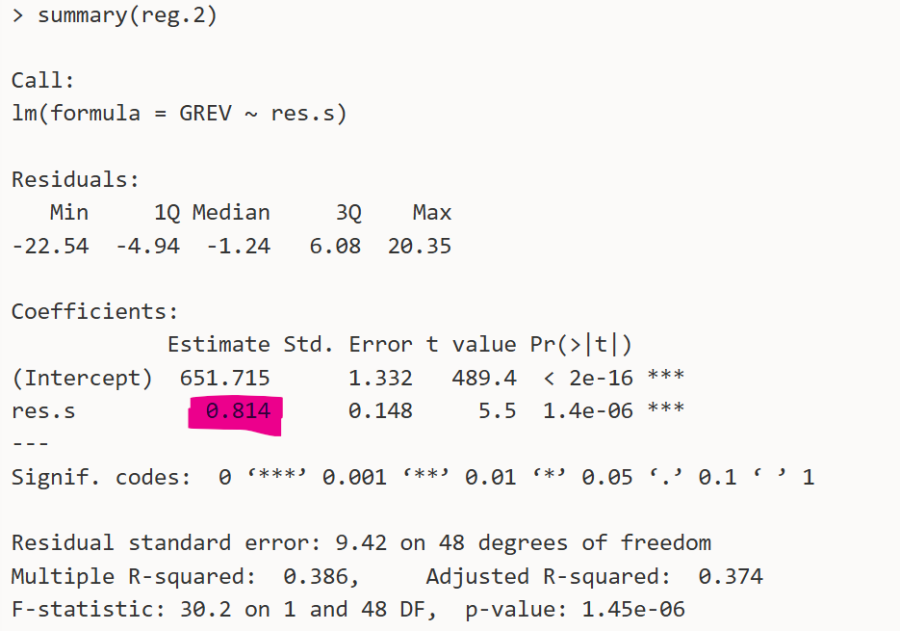Click the Residuals heading
900x631 pixels.
pos(75,180)
